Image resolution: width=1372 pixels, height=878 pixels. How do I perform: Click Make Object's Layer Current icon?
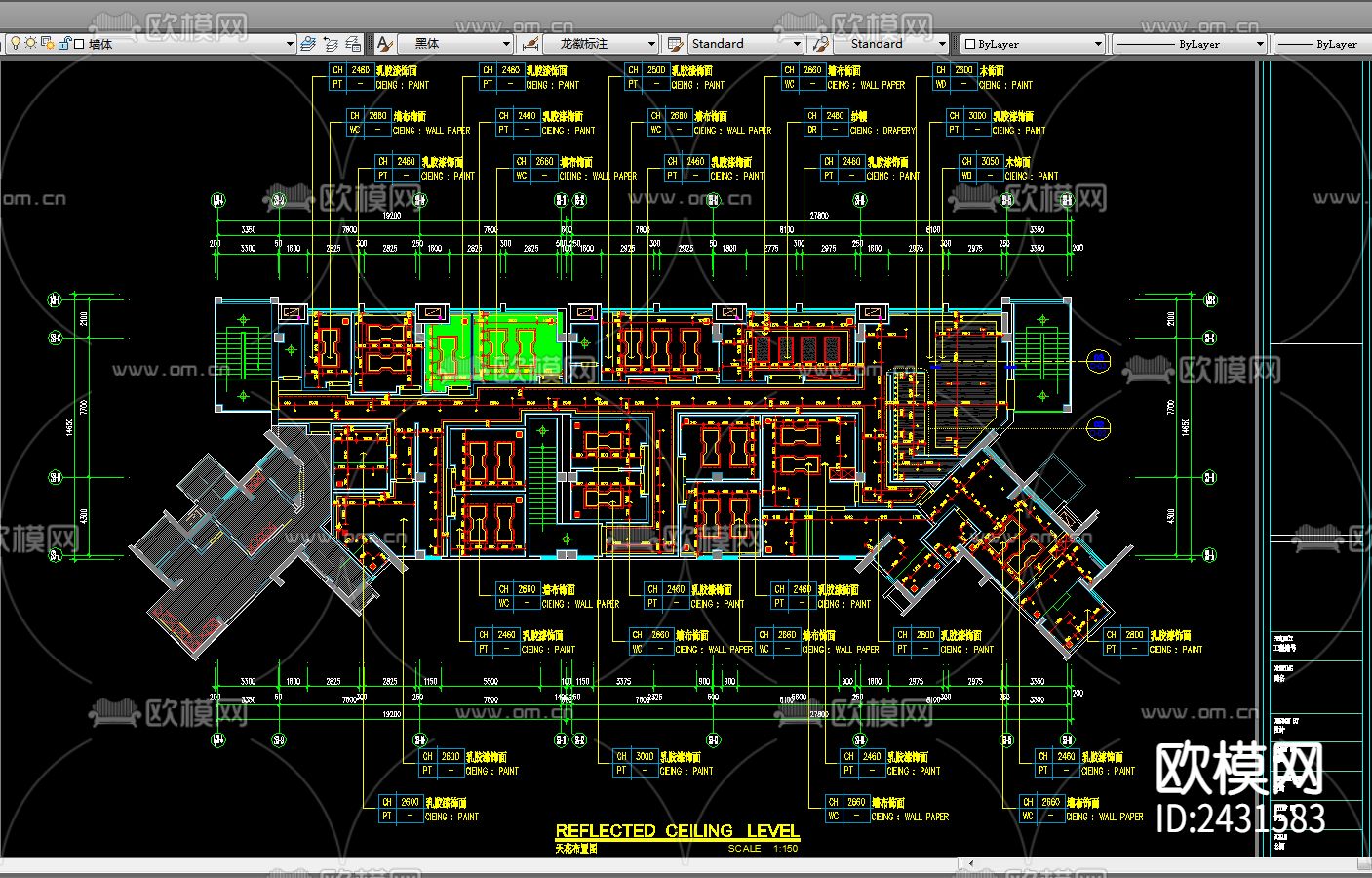pos(308,44)
